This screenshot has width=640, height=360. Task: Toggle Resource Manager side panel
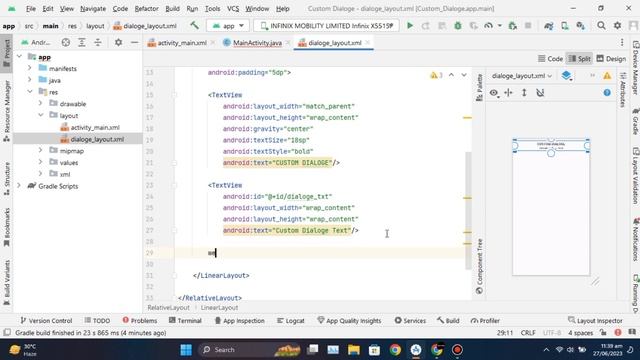click(x=7, y=111)
